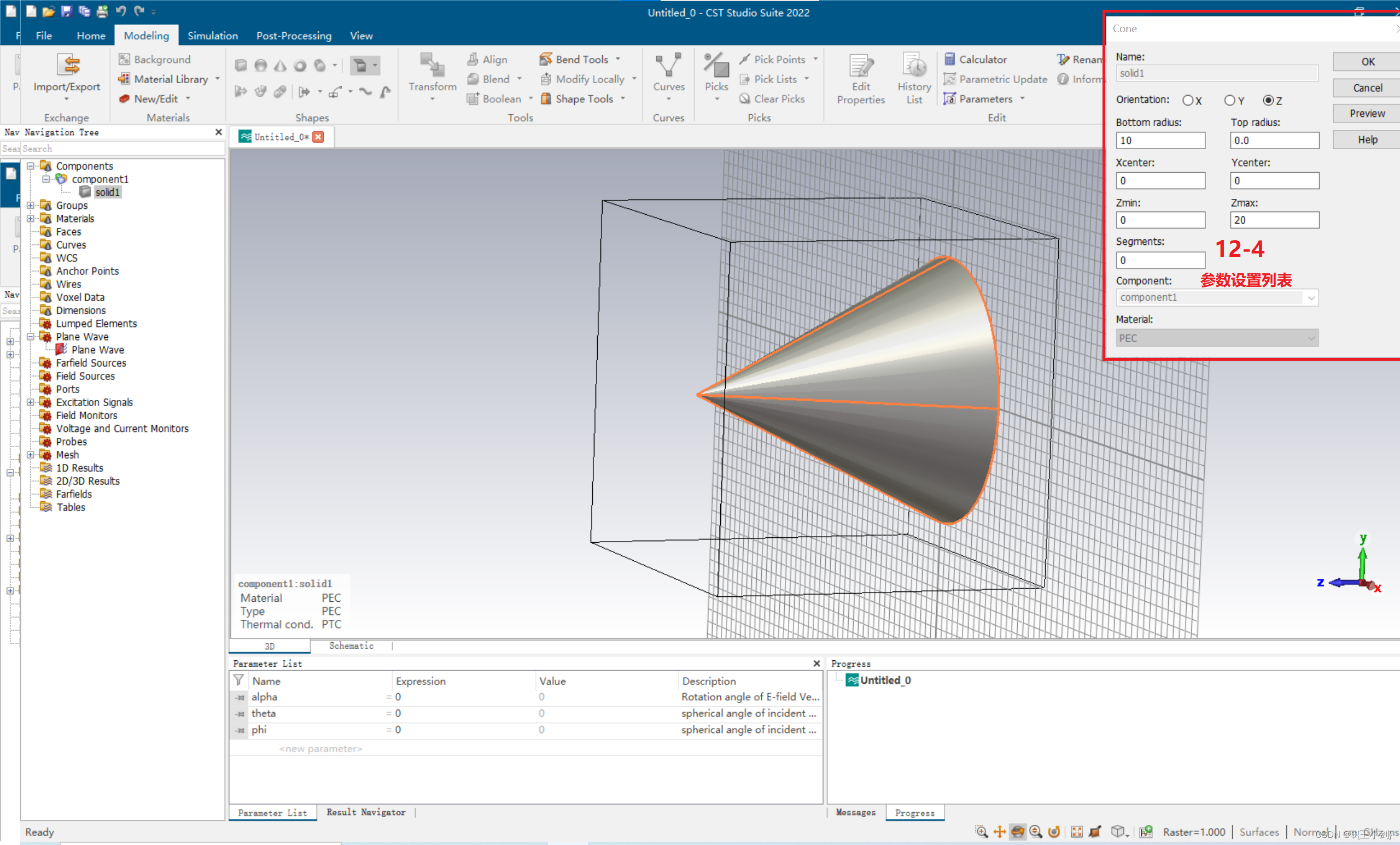
Task: Click the Bottom radius input field
Action: pyautogui.click(x=1160, y=140)
